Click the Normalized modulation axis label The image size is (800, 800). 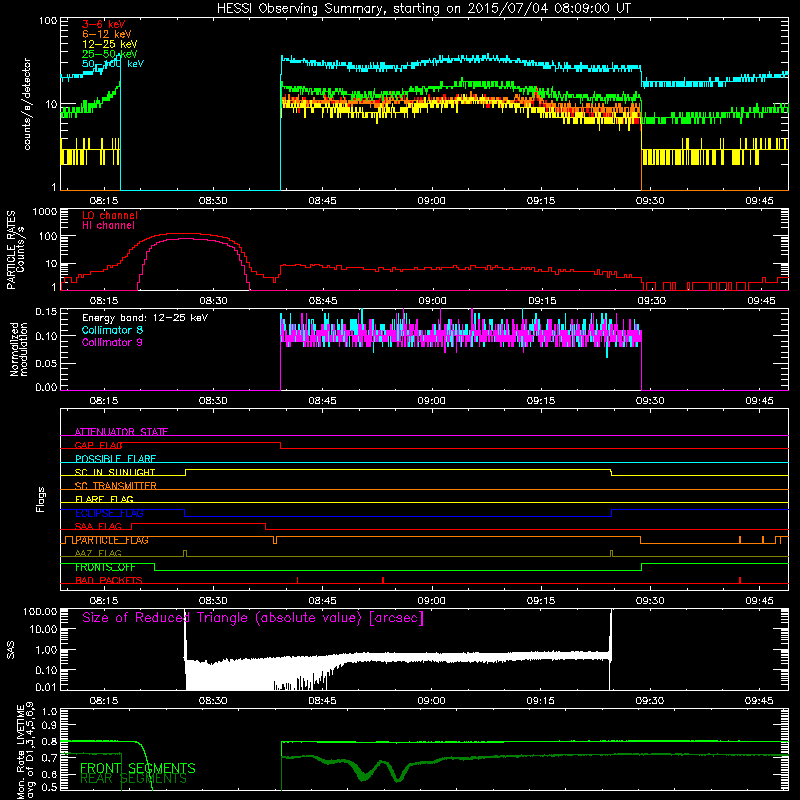(x=19, y=349)
